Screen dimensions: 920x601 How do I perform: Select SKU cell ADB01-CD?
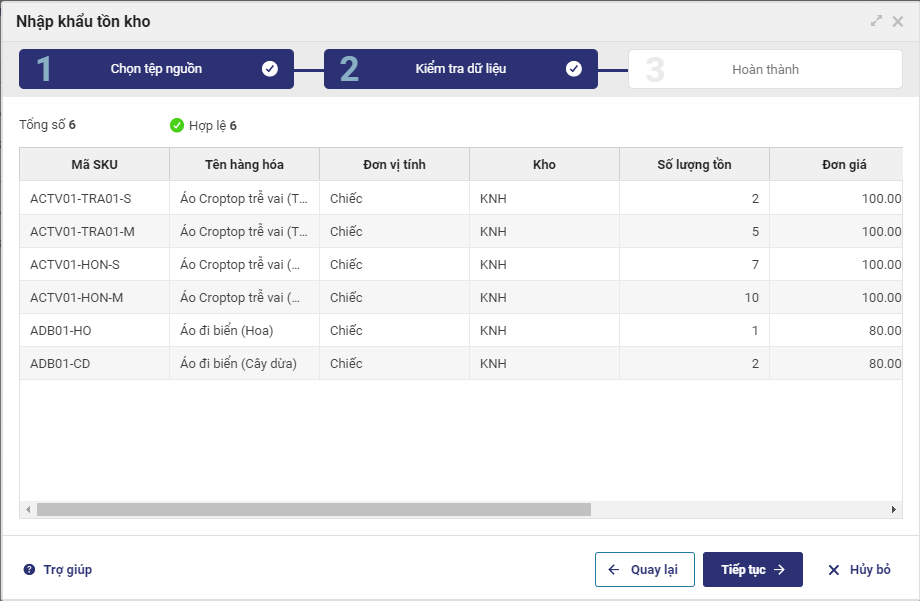(94, 363)
